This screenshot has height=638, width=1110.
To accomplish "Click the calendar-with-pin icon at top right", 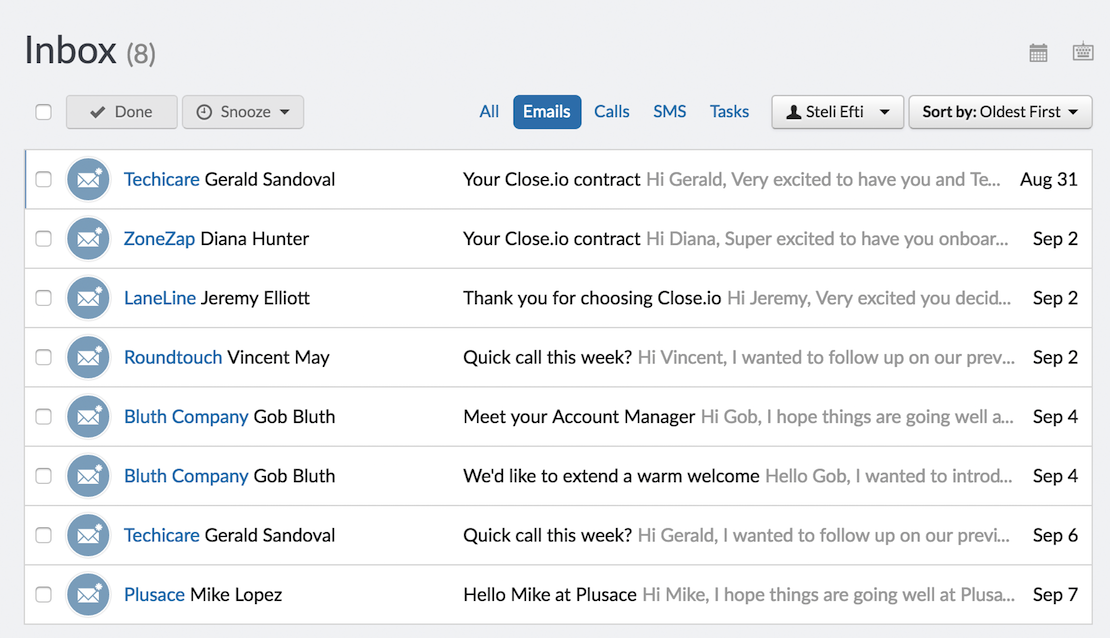I will click(1082, 52).
